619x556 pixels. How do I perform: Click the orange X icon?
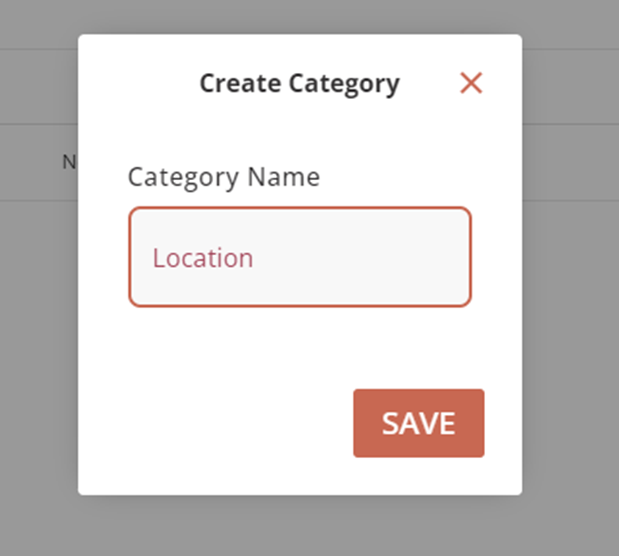[x=471, y=83]
